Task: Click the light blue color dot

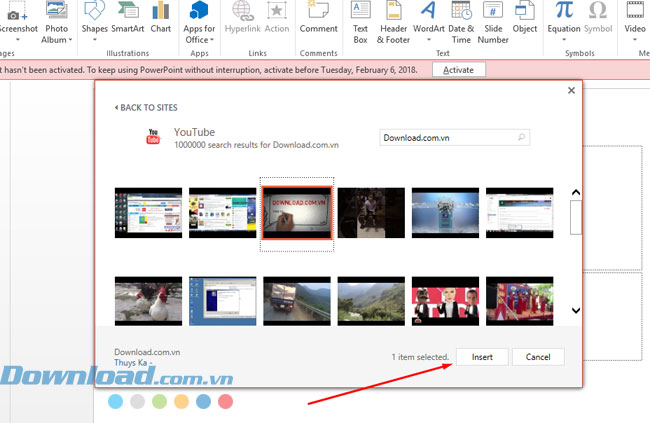Action: [x=115, y=401]
